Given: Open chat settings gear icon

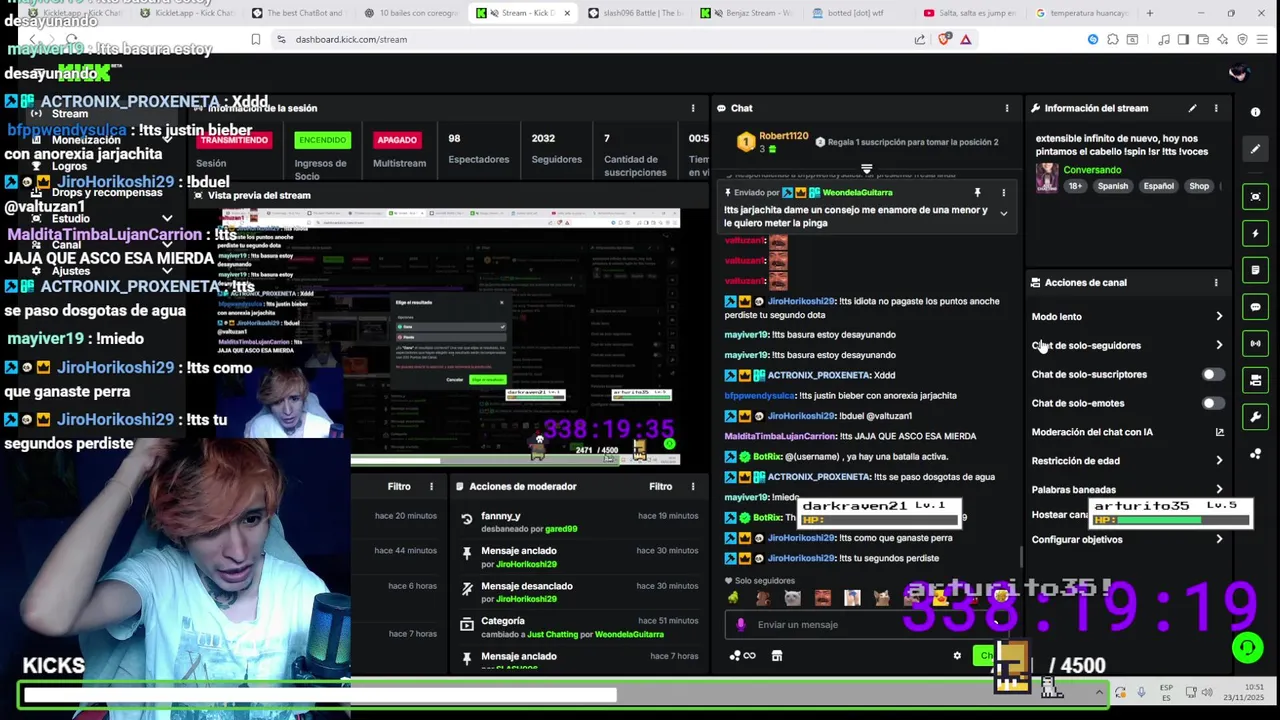Looking at the screenshot, I should tap(957, 656).
